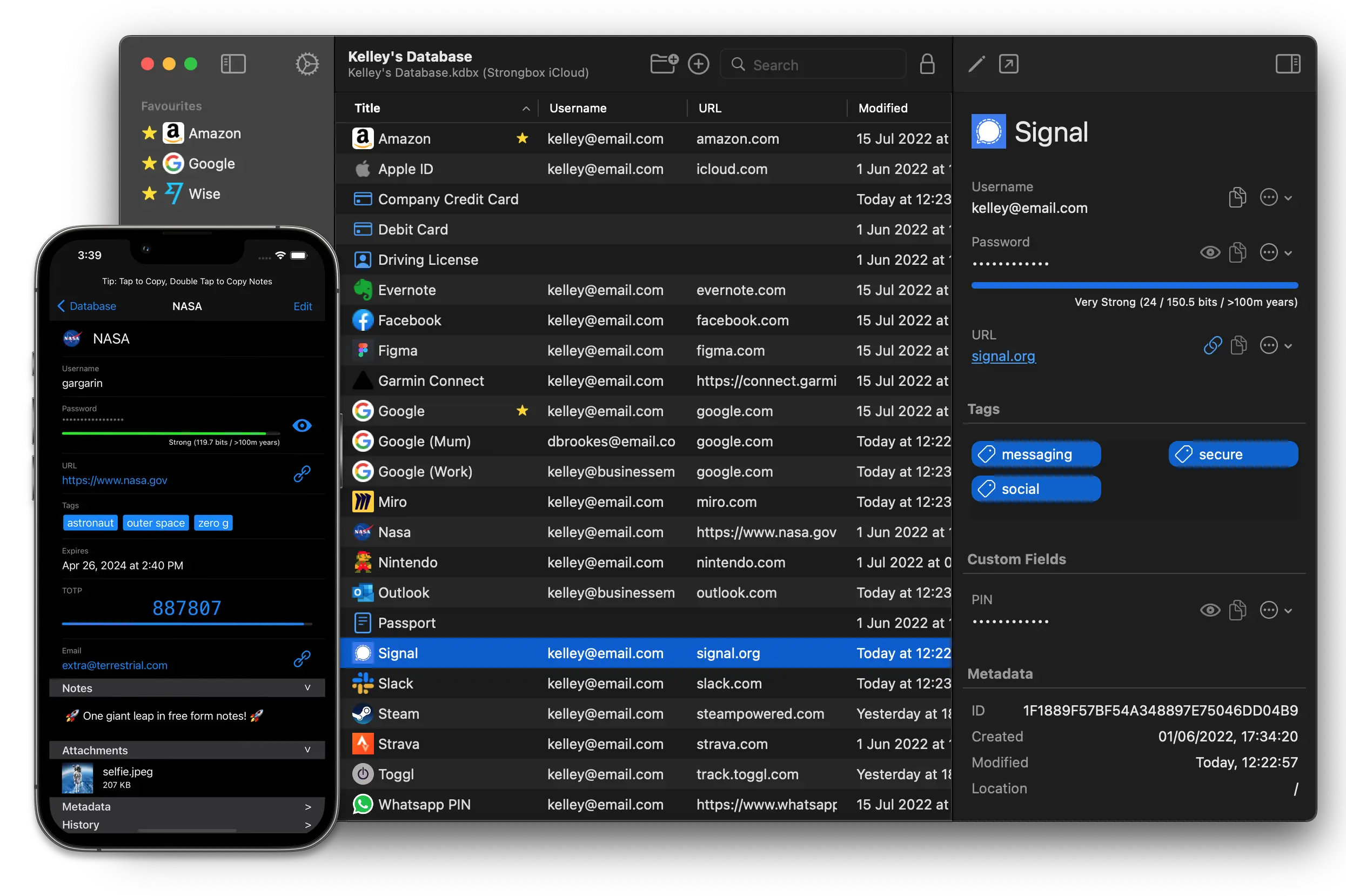Sort entries by the Title column header

[367, 108]
